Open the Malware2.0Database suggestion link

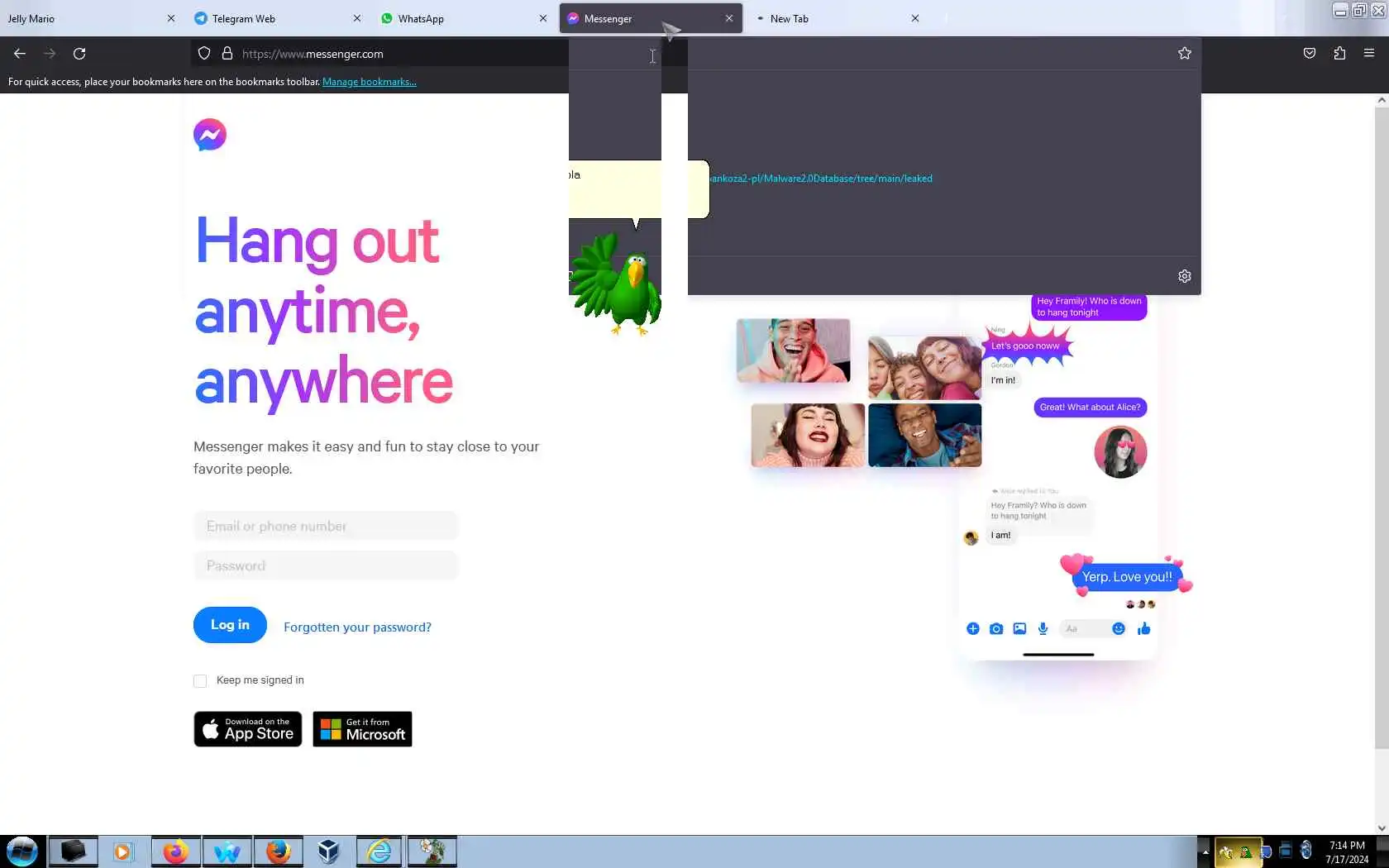click(x=821, y=179)
